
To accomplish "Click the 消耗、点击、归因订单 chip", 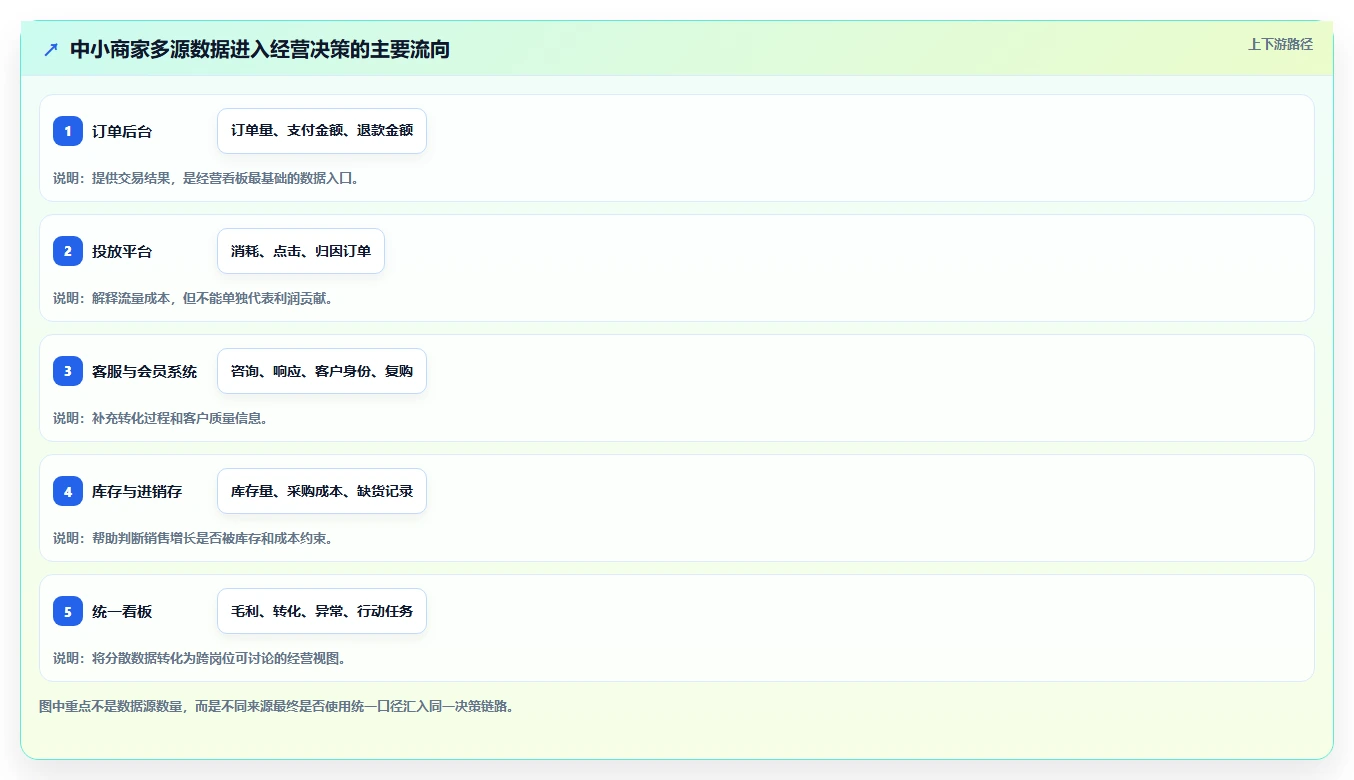I will 301,251.
